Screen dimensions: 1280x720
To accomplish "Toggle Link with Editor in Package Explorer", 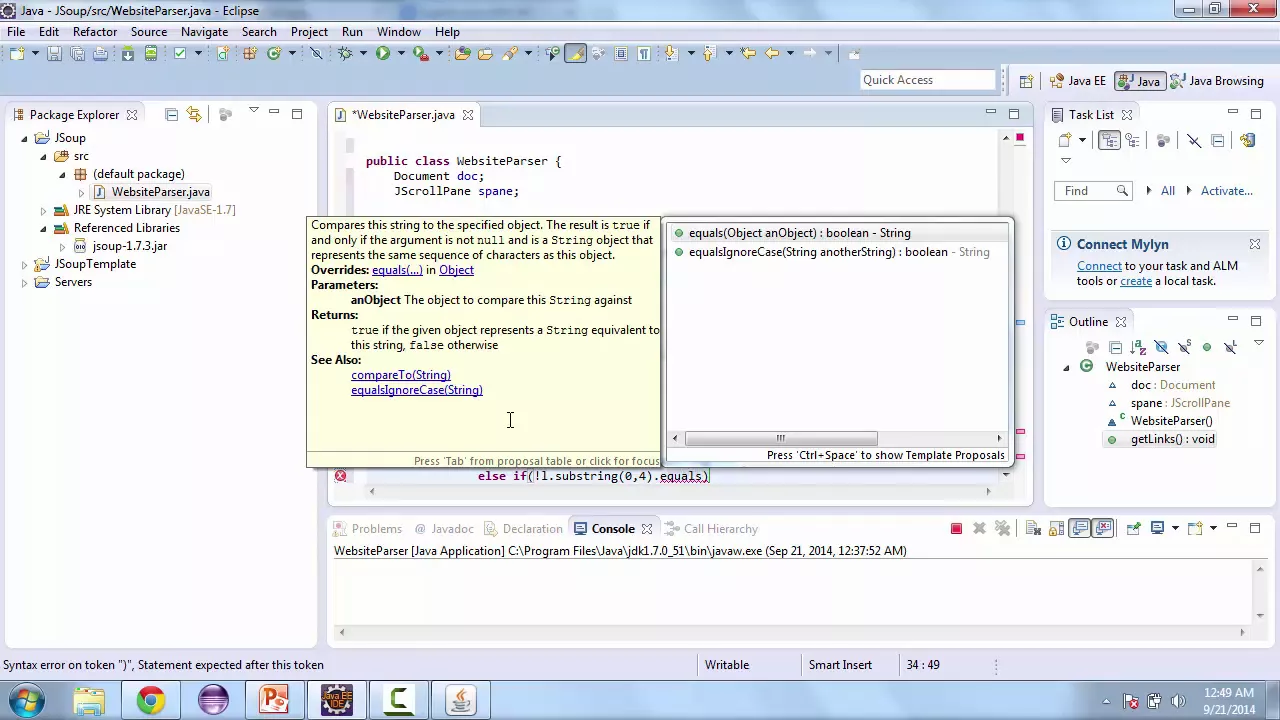I will click(194, 115).
